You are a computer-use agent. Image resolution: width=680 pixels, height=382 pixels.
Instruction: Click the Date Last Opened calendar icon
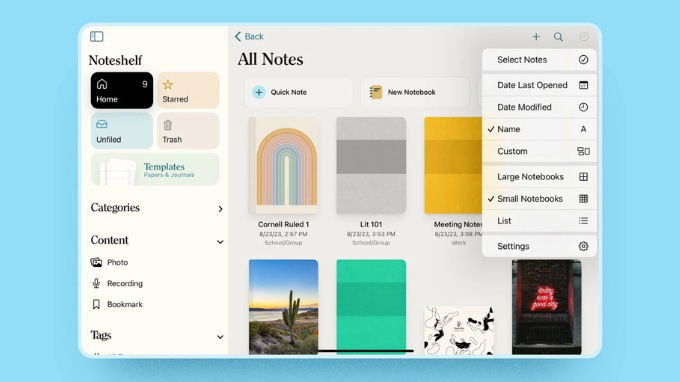coord(583,85)
